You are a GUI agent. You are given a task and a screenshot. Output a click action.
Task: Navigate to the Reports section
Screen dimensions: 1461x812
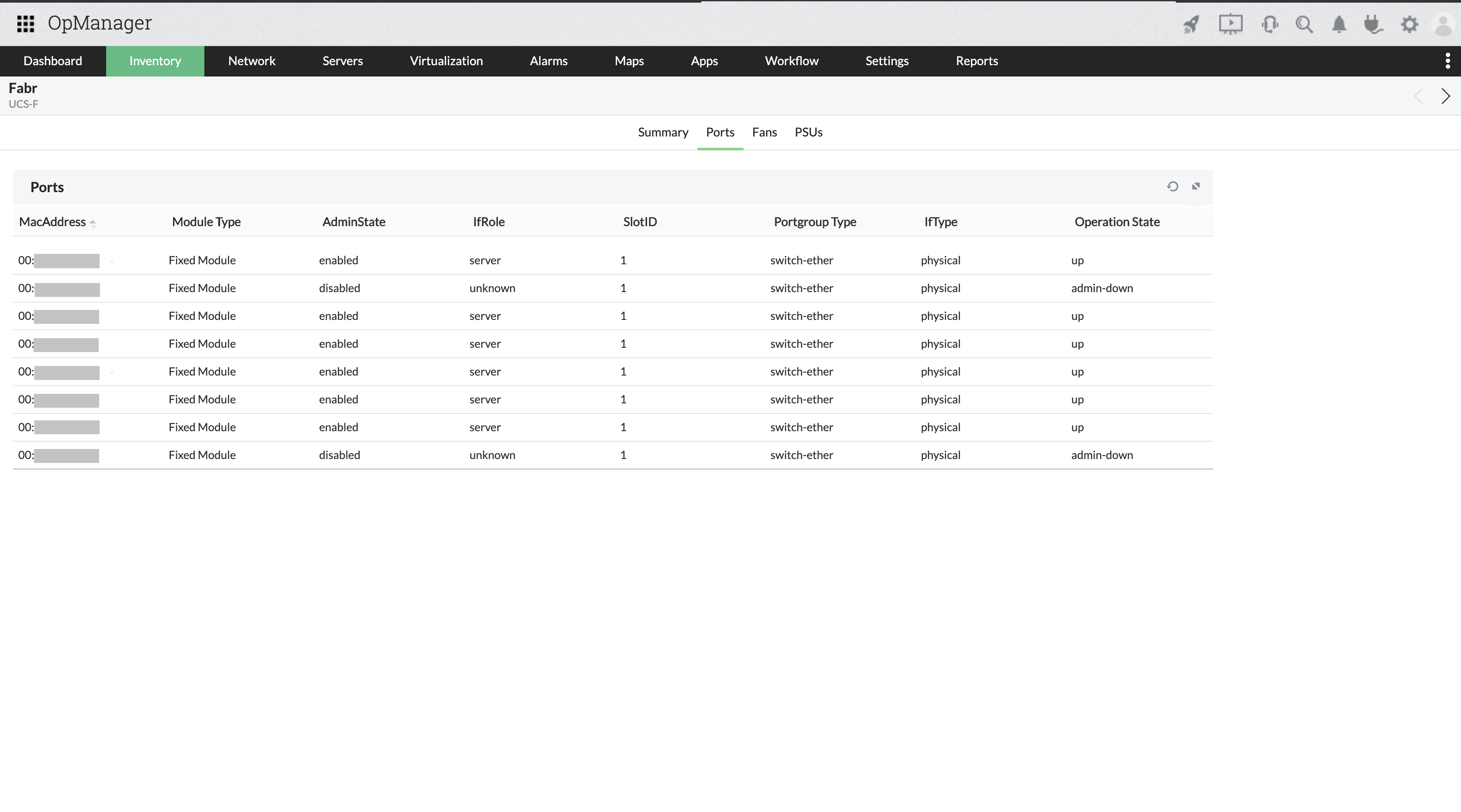[977, 61]
